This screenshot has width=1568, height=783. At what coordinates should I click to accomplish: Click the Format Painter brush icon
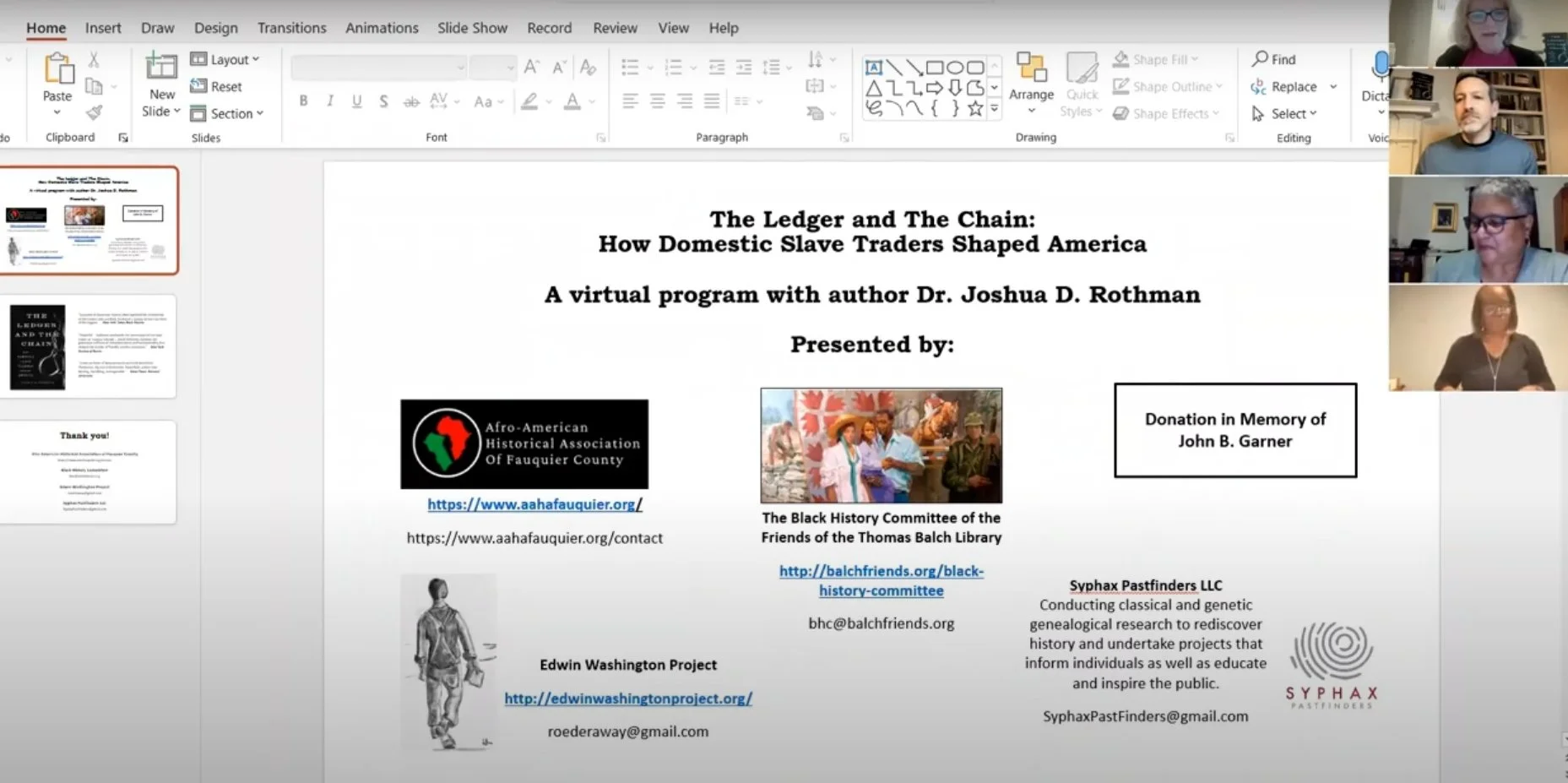(94, 112)
